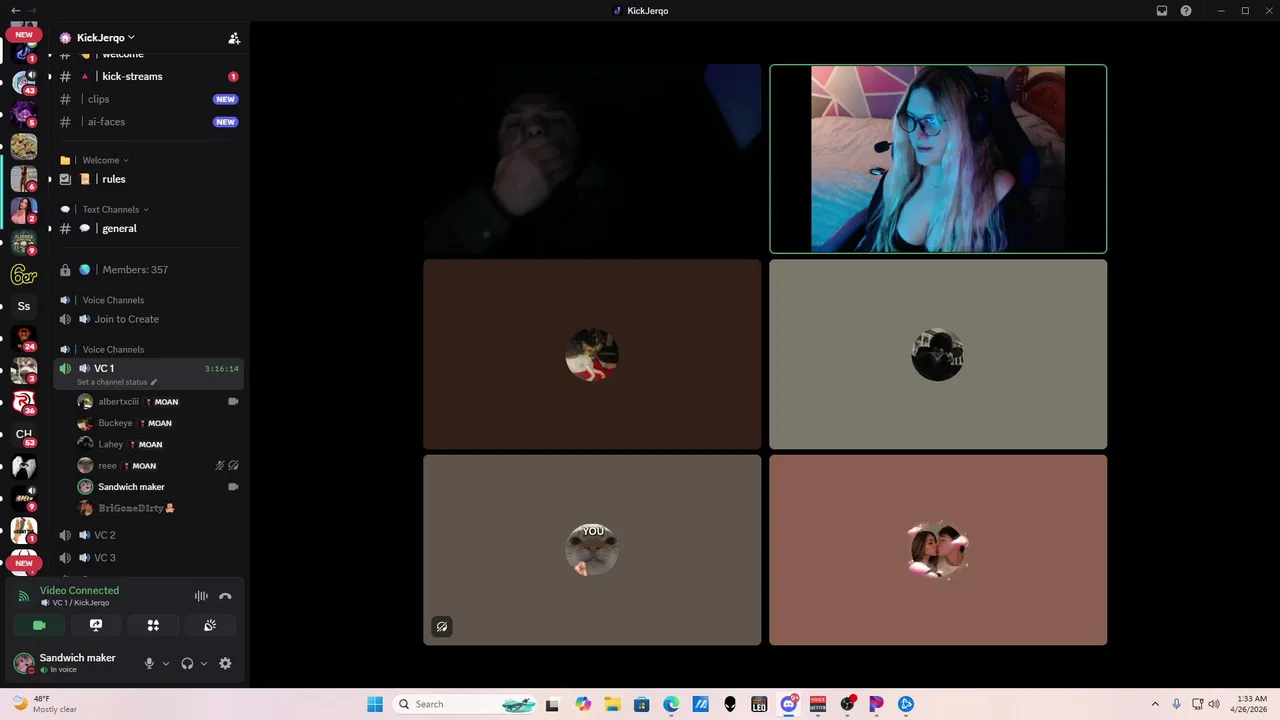The image size is (1280, 720).
Task: Click the Video Connected status text
Action: tap(79, 590)
